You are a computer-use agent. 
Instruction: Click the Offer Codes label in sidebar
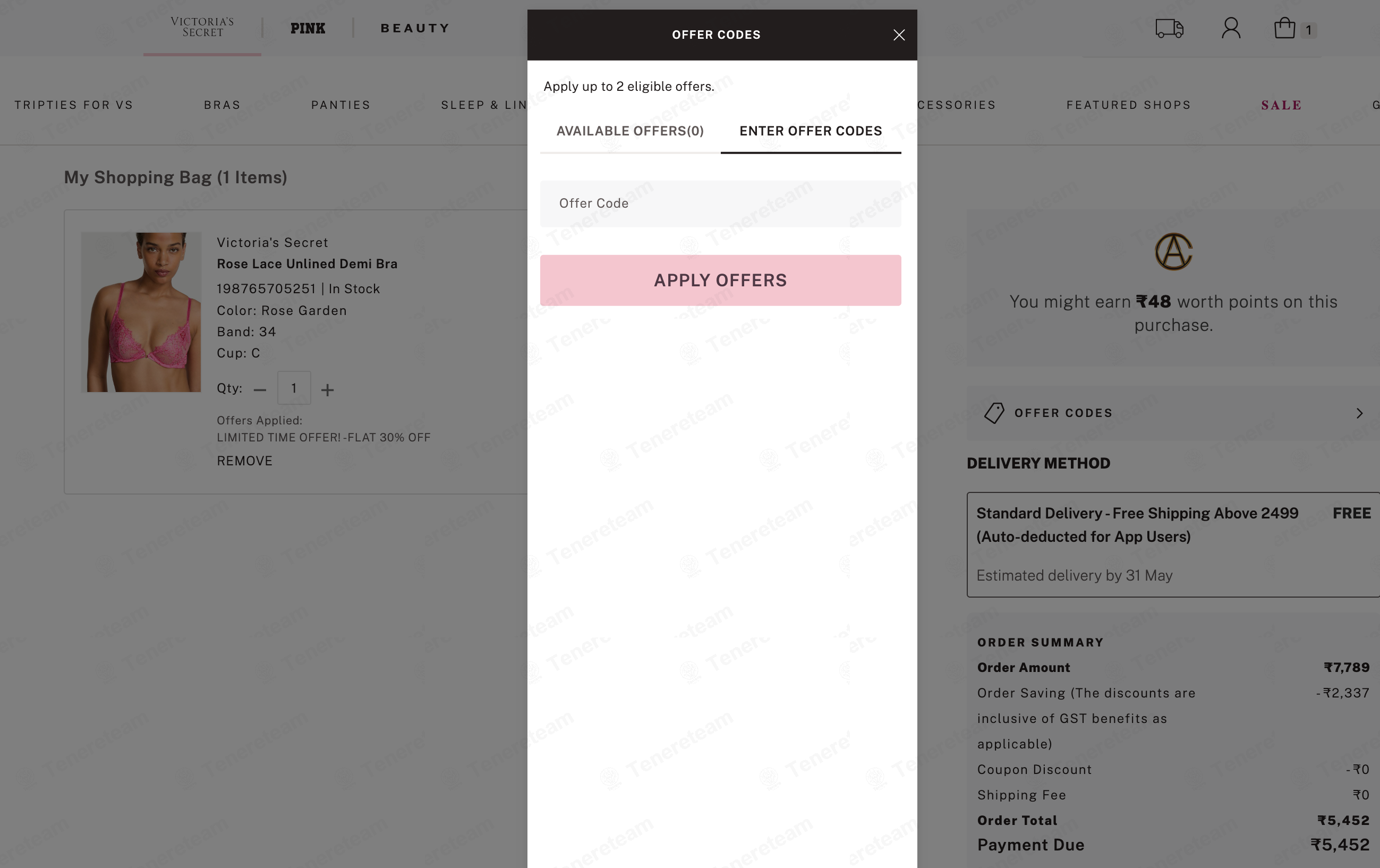tap(1063, 413)
